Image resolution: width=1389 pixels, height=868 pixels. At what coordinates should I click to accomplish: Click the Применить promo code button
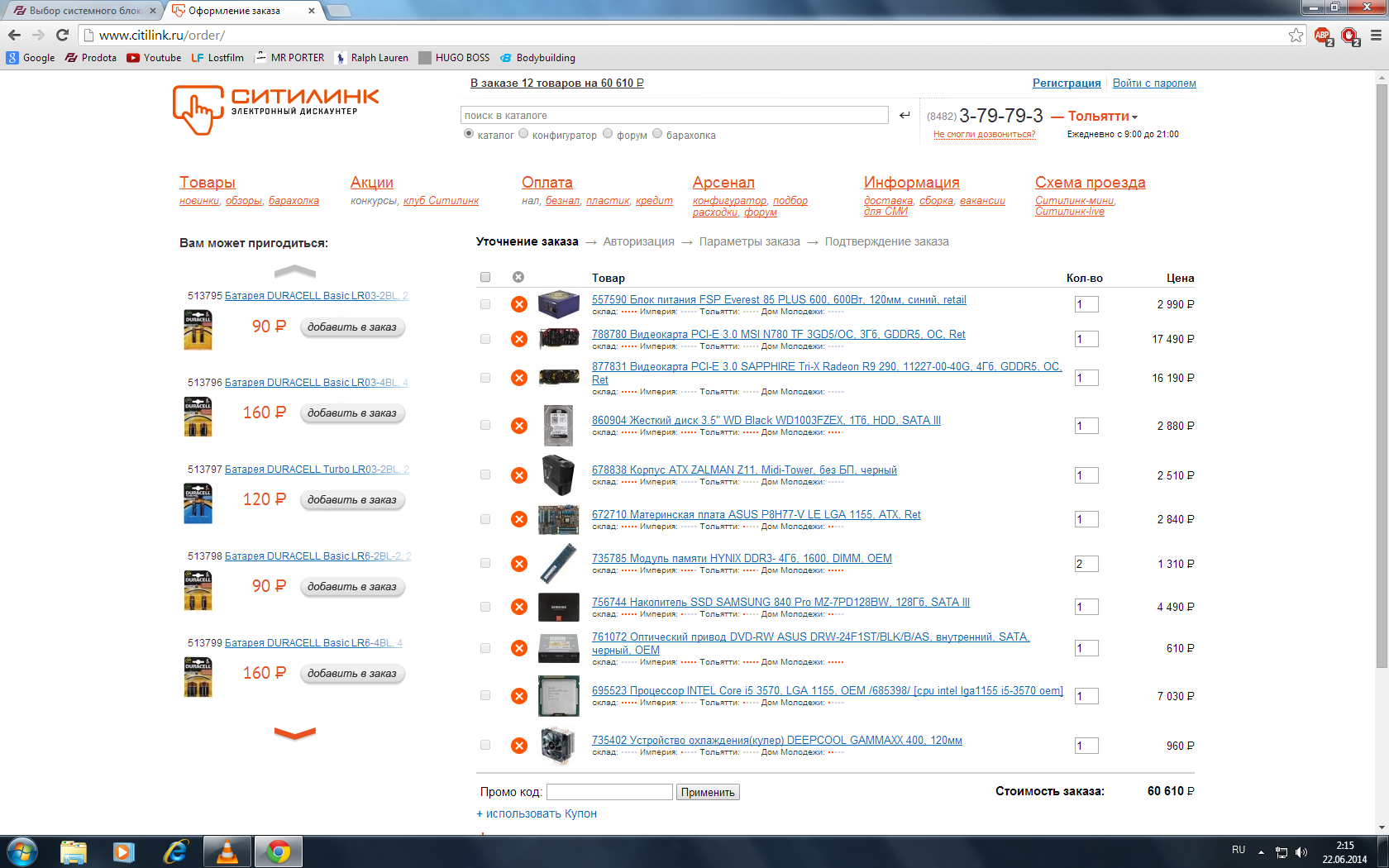(x=708, y=792)
